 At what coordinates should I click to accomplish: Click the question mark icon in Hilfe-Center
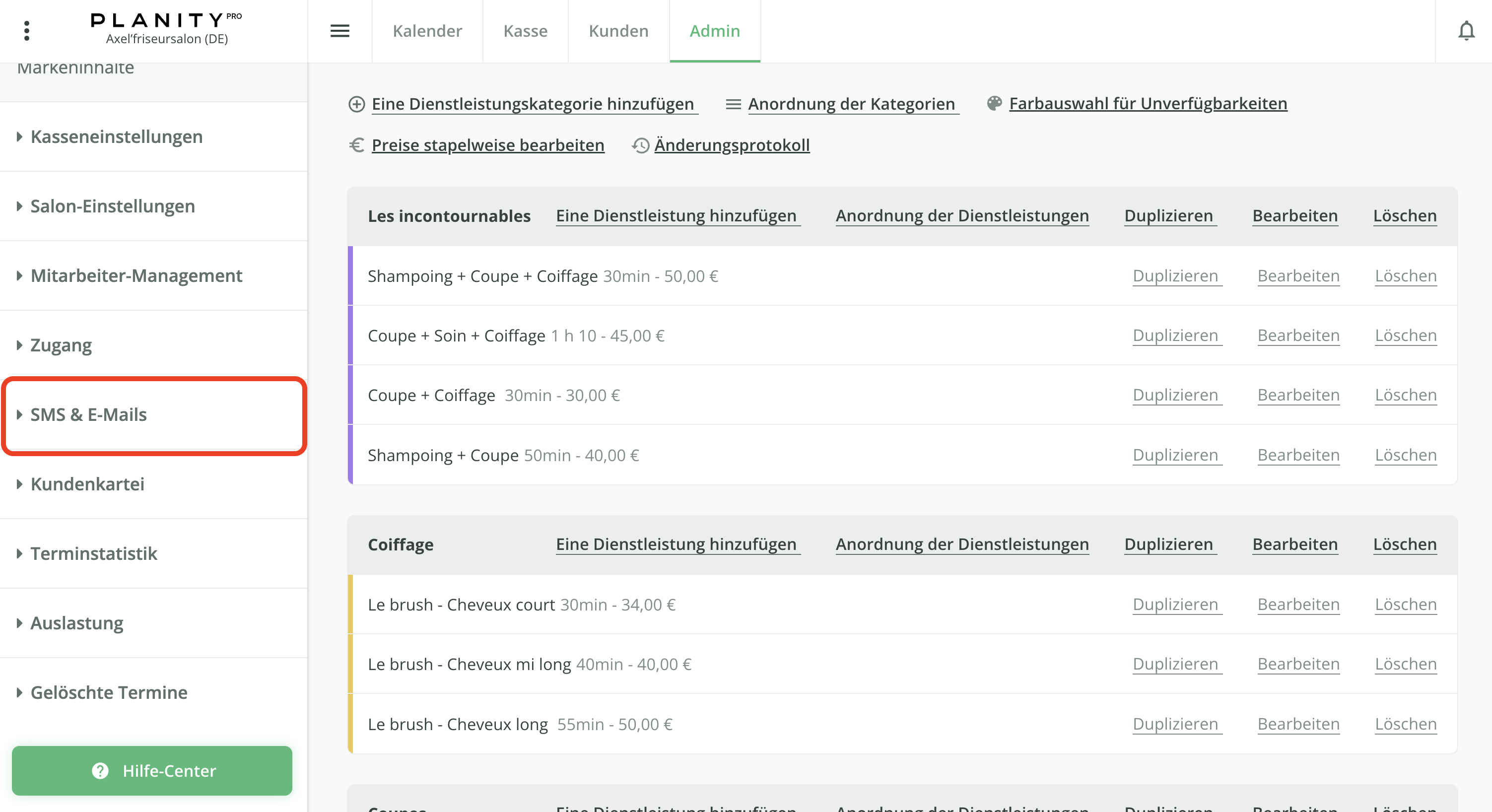[x=100, y=771]
